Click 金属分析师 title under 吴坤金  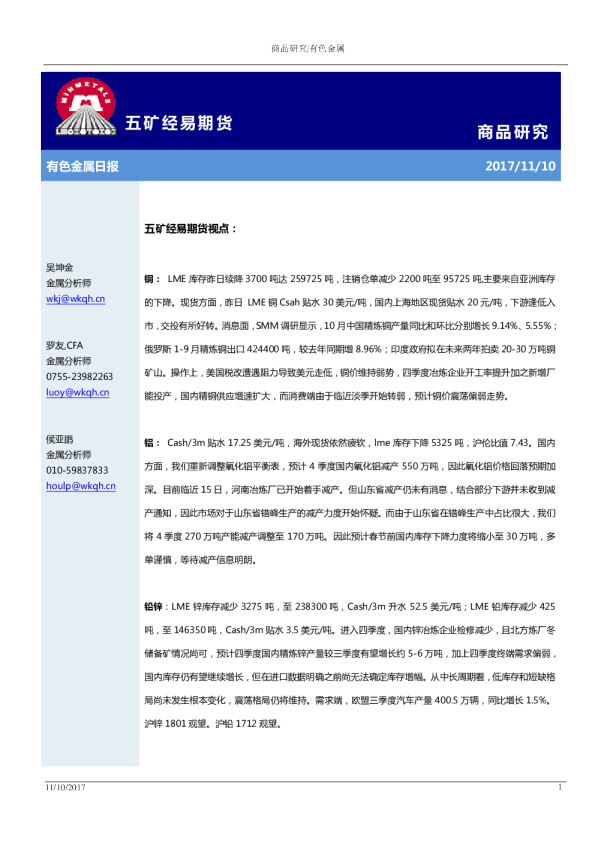[x=68, y=283]
